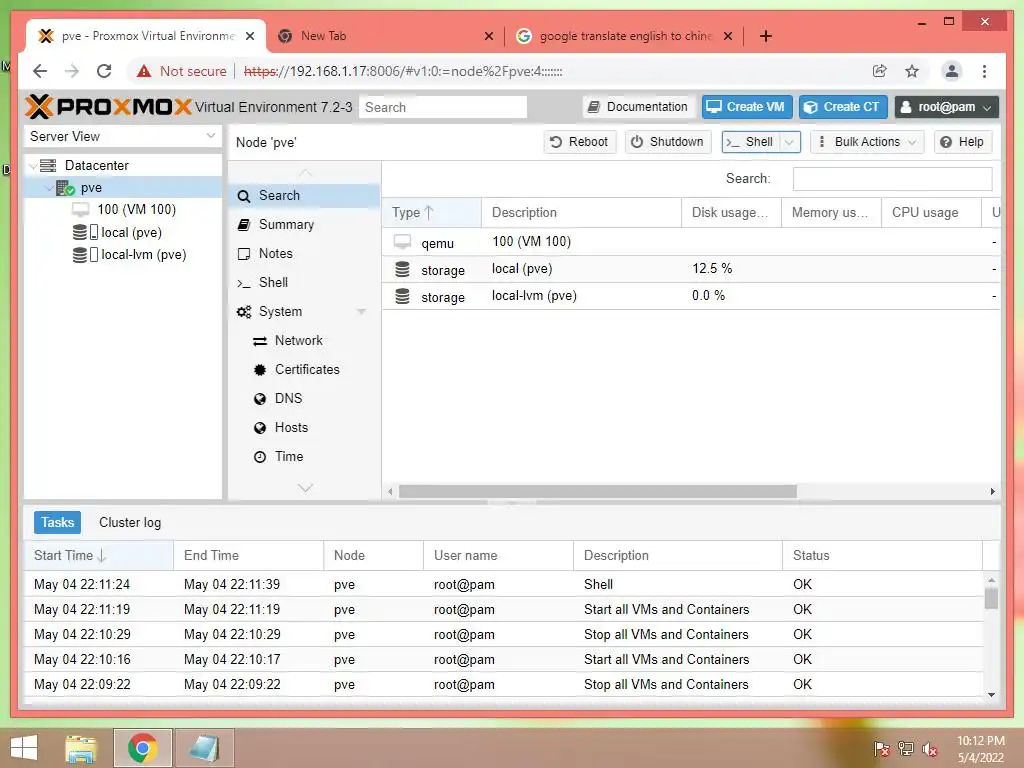Bookmark this page with the star icon
Screen dimensions: 1024x768
tap(912, 71)
